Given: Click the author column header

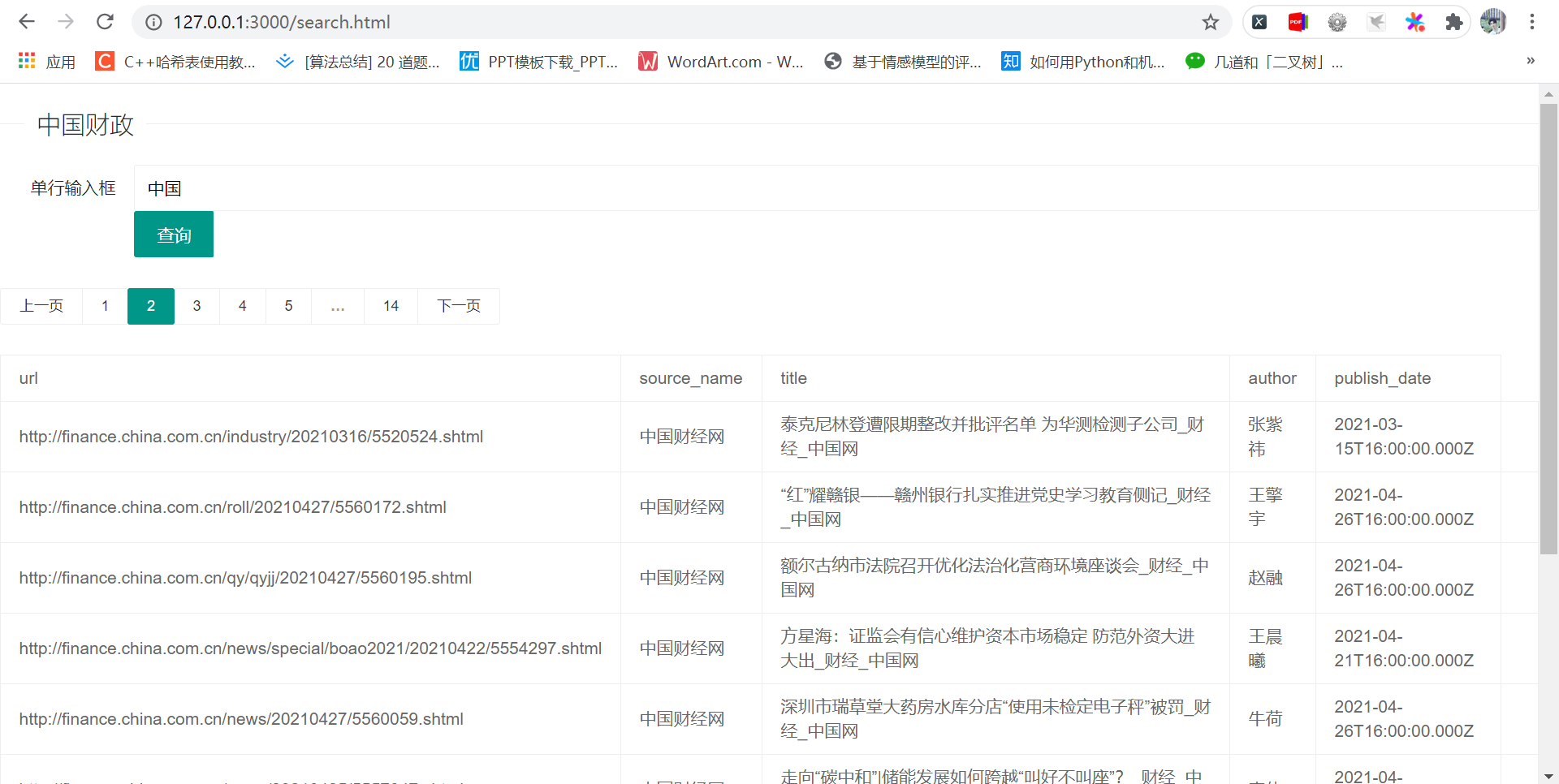Looking at the screenshot, I should [x=1272, y=378].
